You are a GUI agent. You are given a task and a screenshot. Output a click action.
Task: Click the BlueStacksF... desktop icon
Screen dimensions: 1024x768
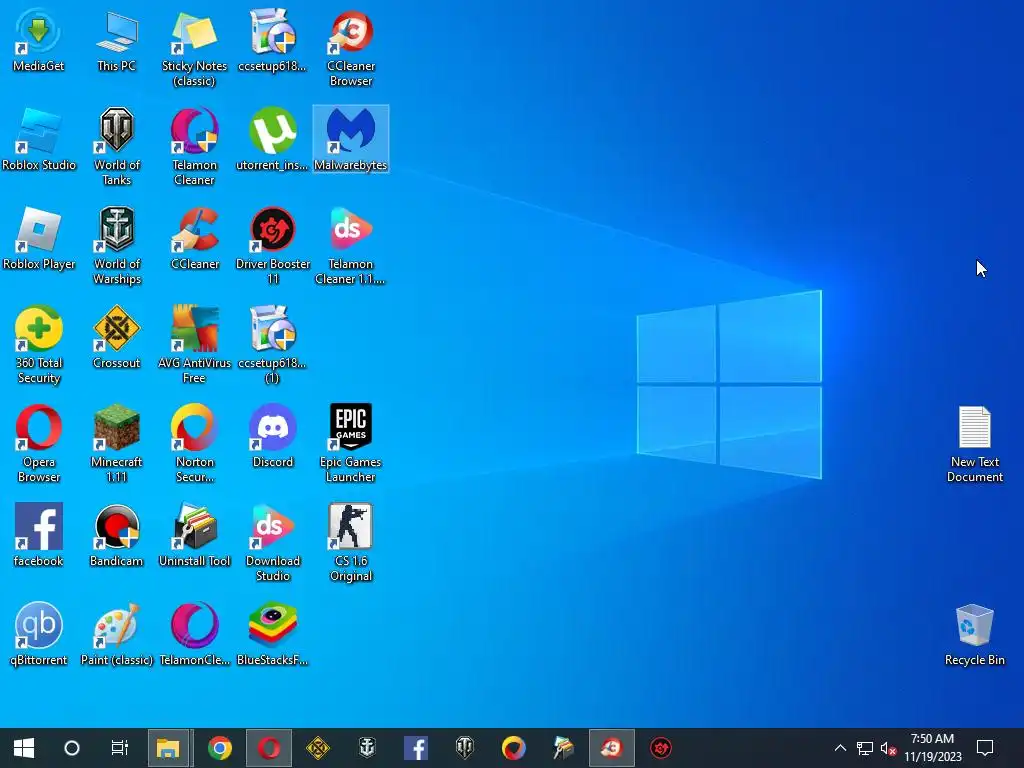272,635
